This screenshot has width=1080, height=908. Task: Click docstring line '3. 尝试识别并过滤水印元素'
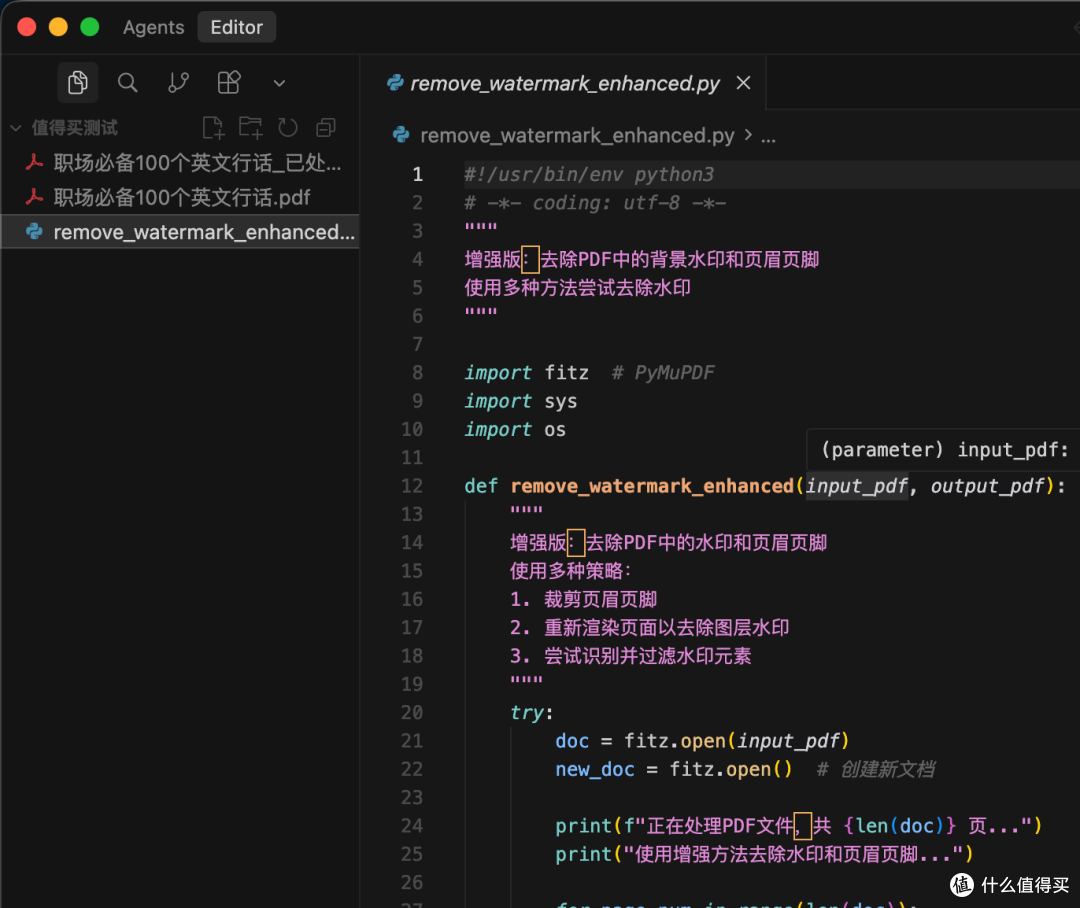click(x=630, y=656)
